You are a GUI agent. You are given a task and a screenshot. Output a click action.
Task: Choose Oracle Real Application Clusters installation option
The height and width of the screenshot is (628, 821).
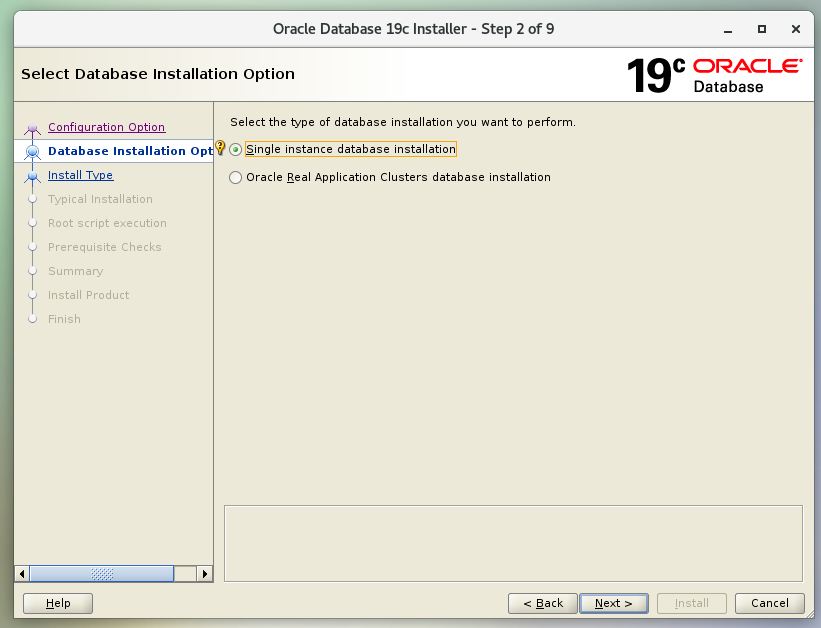(x=236, y=177)
